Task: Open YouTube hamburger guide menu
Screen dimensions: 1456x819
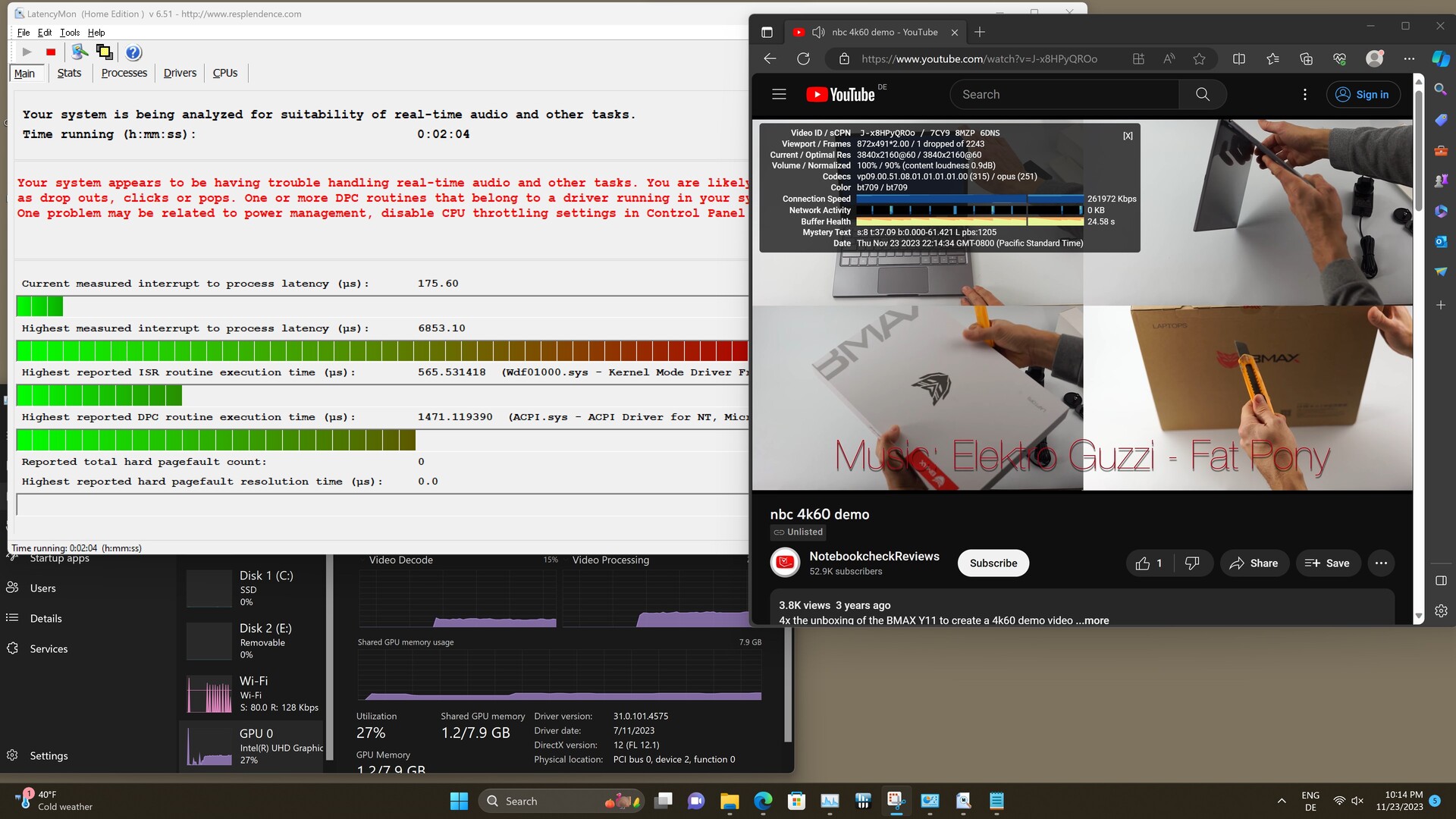Action: [779, 95]
